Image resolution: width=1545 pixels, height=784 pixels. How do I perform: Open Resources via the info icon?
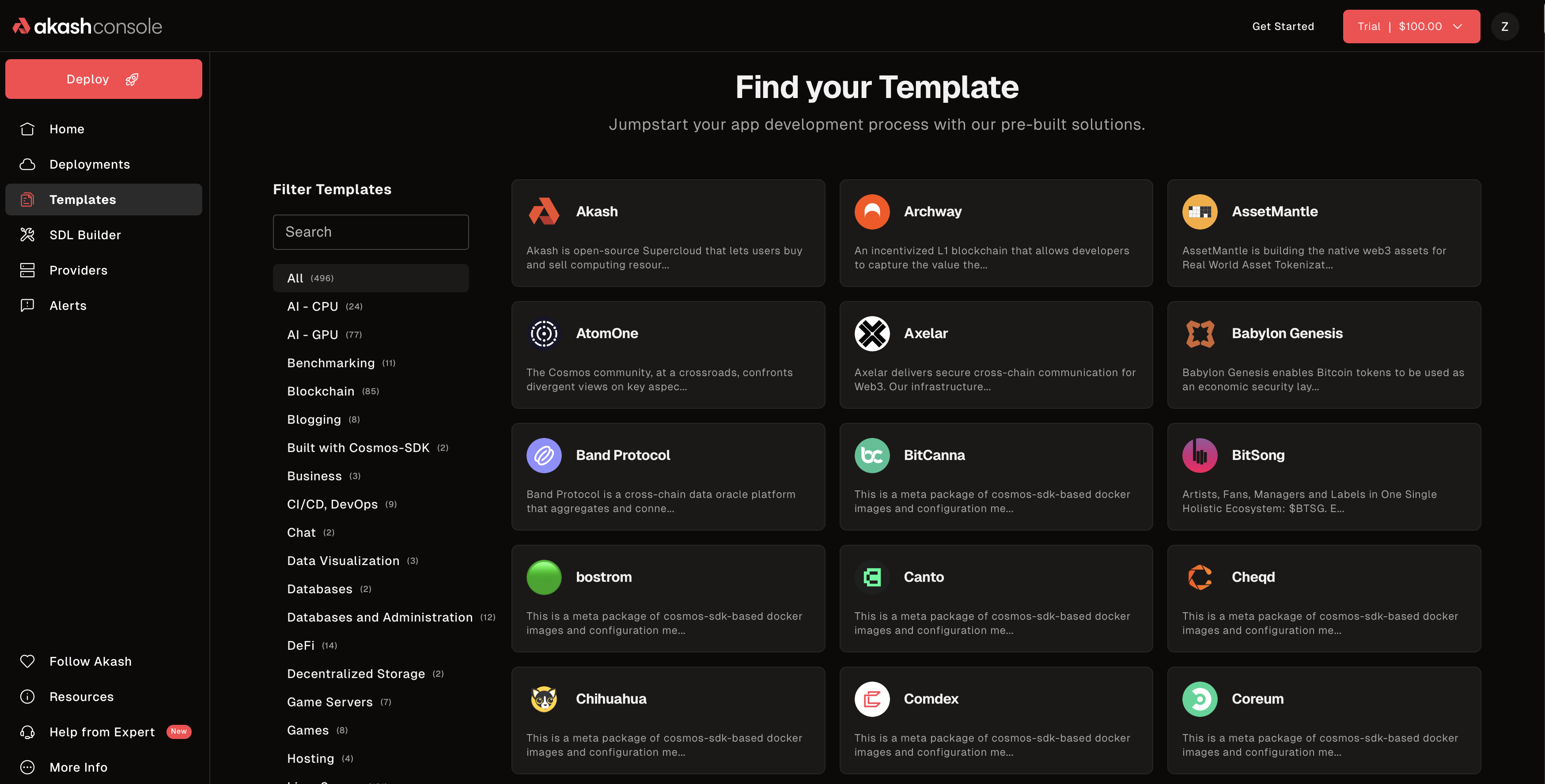27,697
